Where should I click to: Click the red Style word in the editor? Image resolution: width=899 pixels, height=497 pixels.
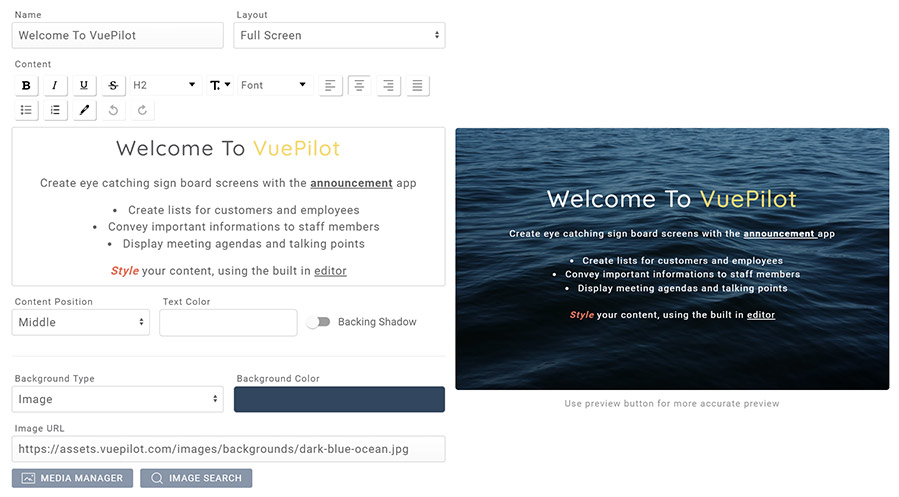tap(124, 271)
